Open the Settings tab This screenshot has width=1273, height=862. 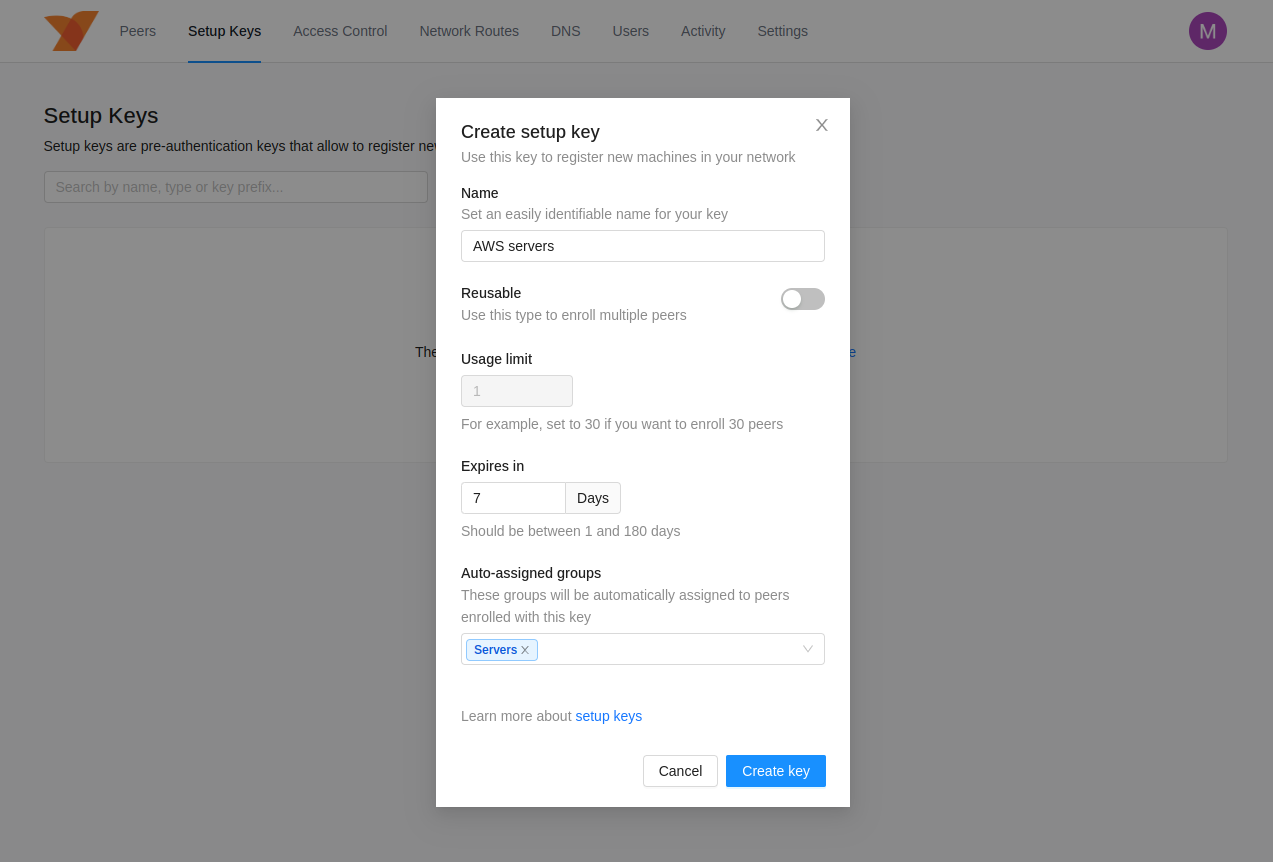(782, 31)
